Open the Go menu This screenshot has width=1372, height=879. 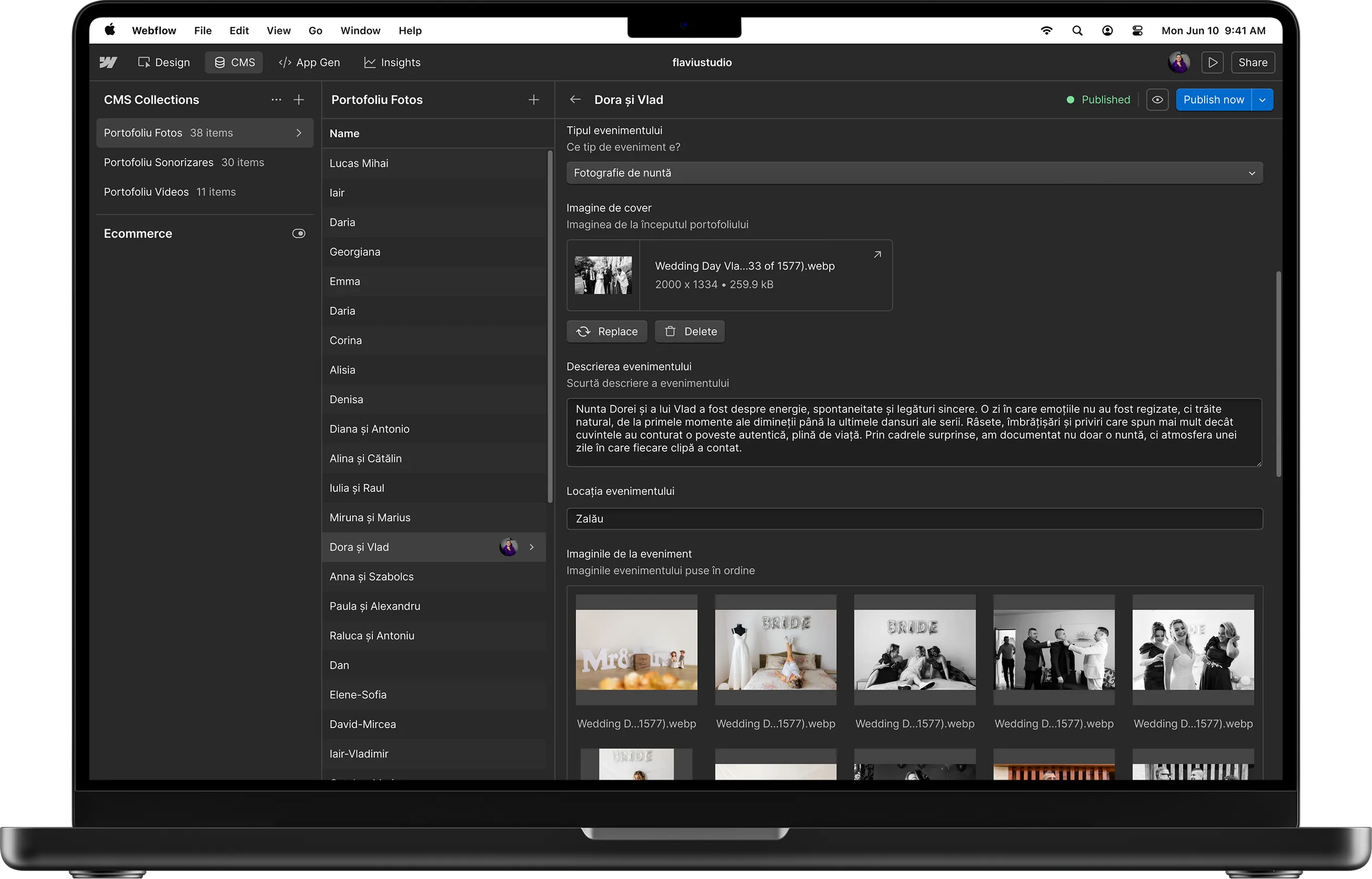tap(315, 30)
